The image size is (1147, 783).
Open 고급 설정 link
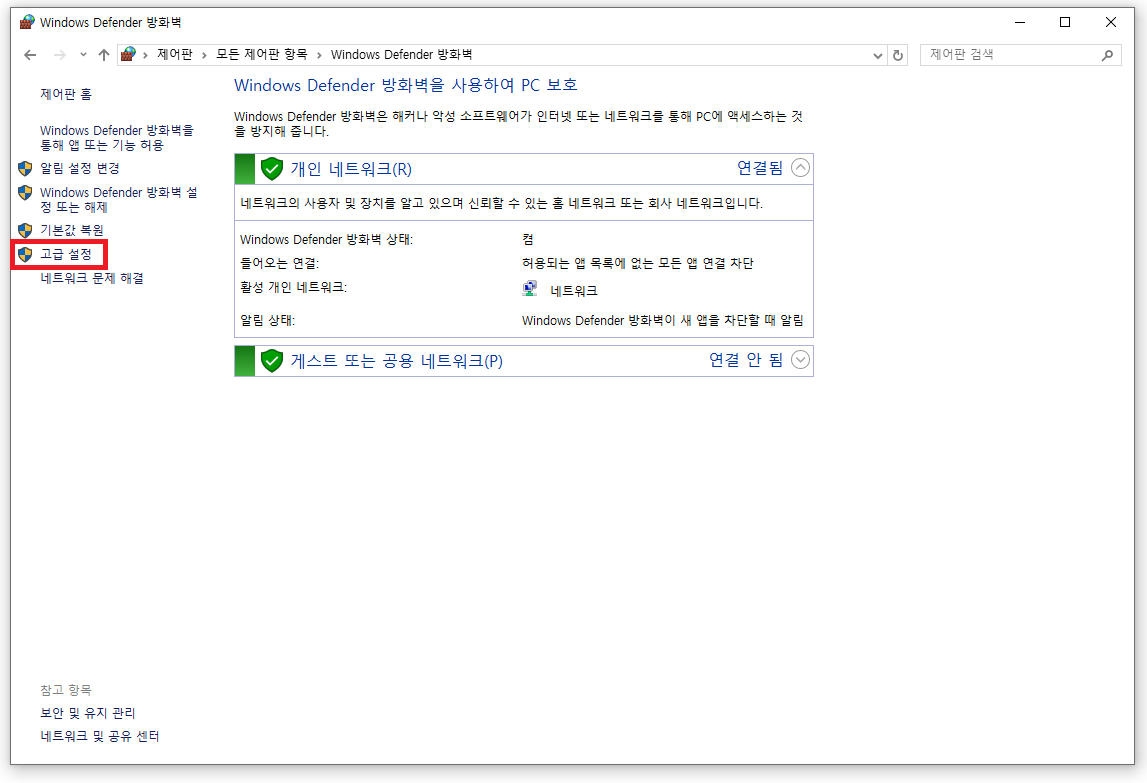66,254
